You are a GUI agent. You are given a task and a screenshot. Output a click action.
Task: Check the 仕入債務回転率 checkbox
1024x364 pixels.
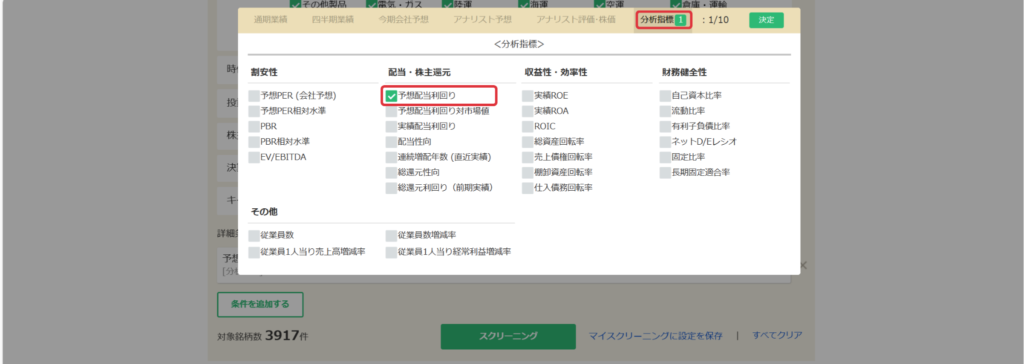tap(528, 188)
